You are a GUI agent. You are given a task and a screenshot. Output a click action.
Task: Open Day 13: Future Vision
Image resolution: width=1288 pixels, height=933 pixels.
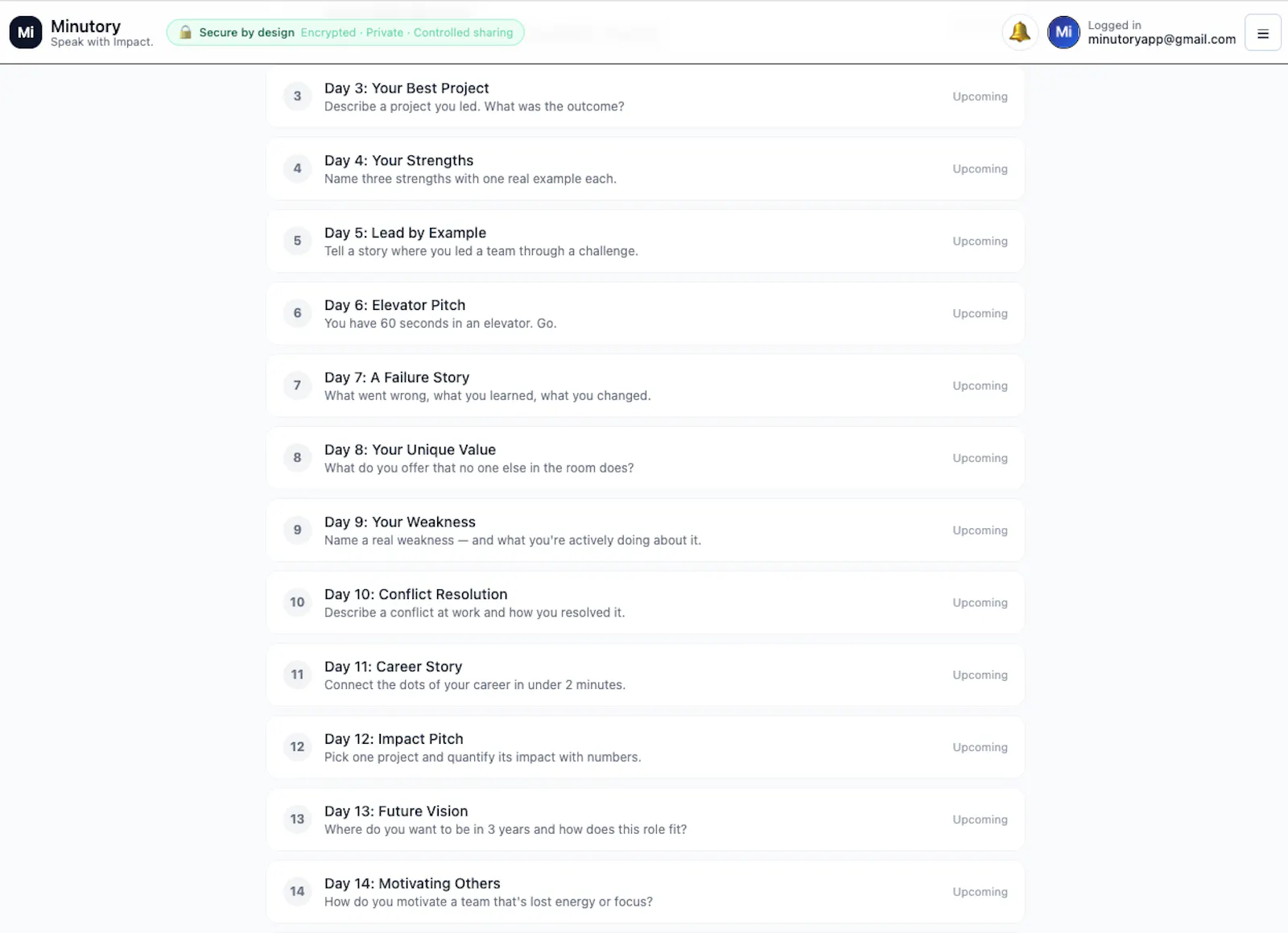645,819
